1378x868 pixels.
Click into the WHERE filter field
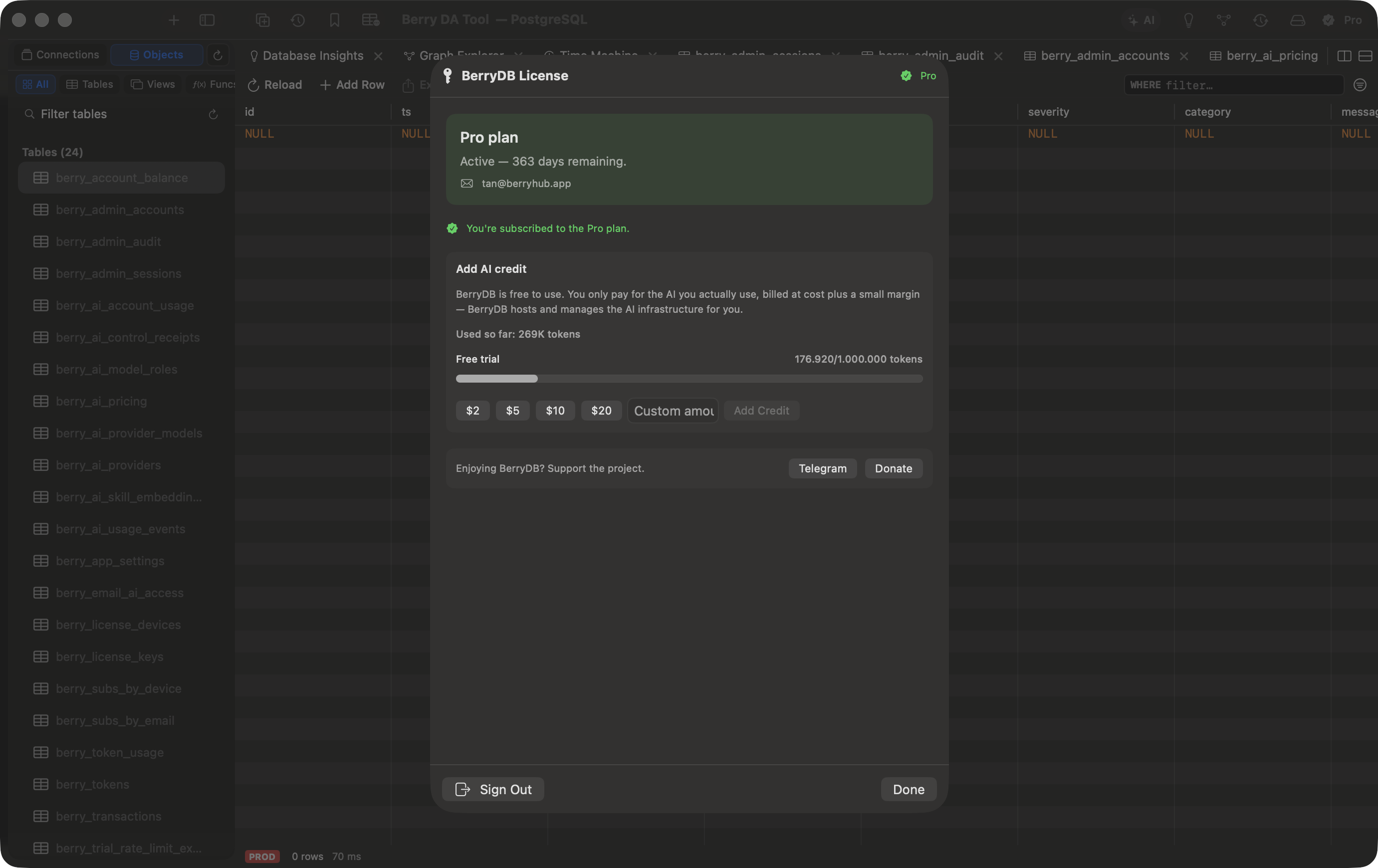1233,85
